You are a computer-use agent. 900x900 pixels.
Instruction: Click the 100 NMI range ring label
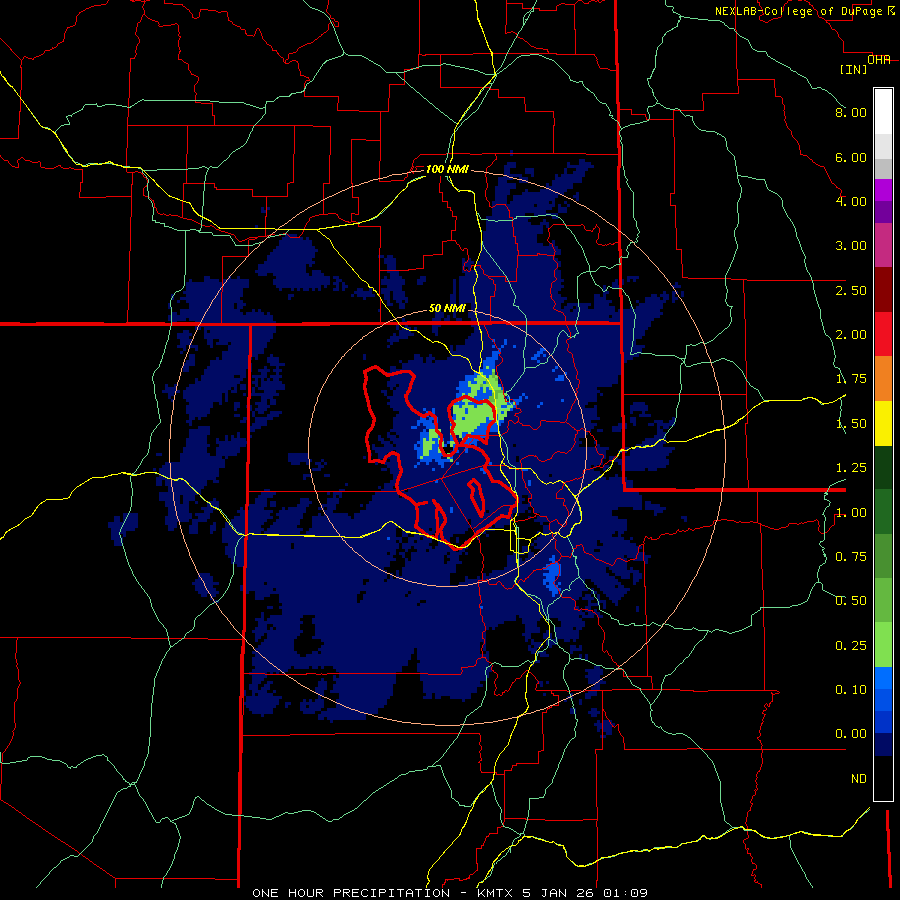pos(447,169)
